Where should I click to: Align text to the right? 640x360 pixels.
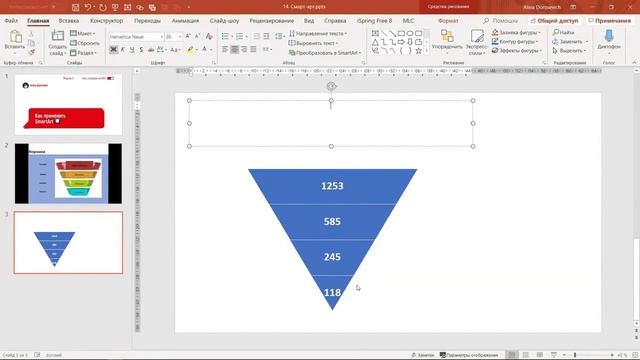(x=244, y=49)
